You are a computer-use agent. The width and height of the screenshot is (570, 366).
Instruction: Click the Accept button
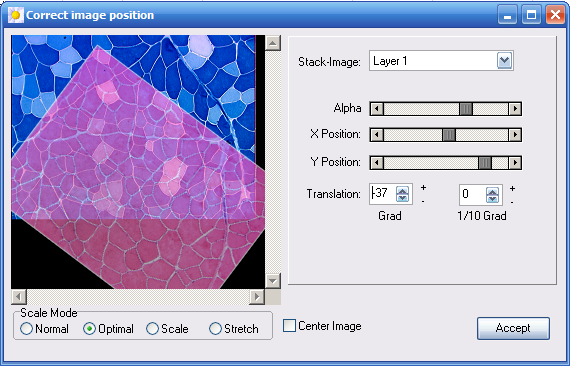(x=513, y=328)
